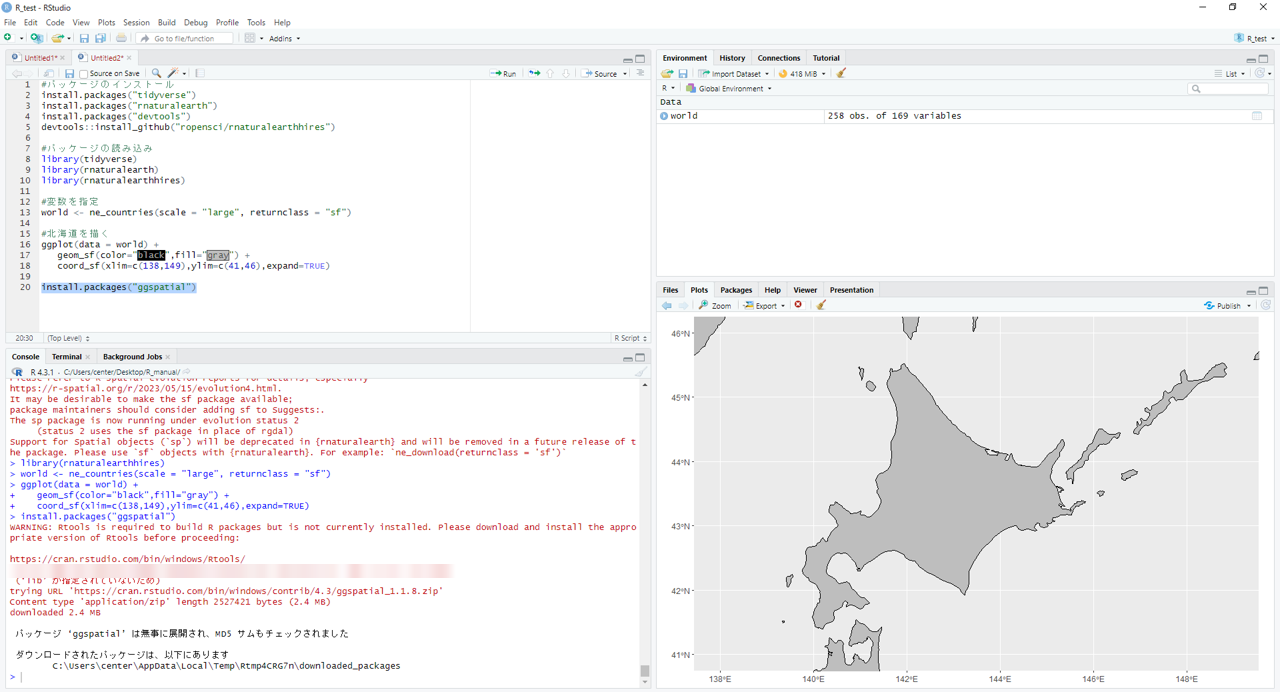The image size is (1280, 692).
Task: Click the Run button in the editor
Action: (503, 73)
